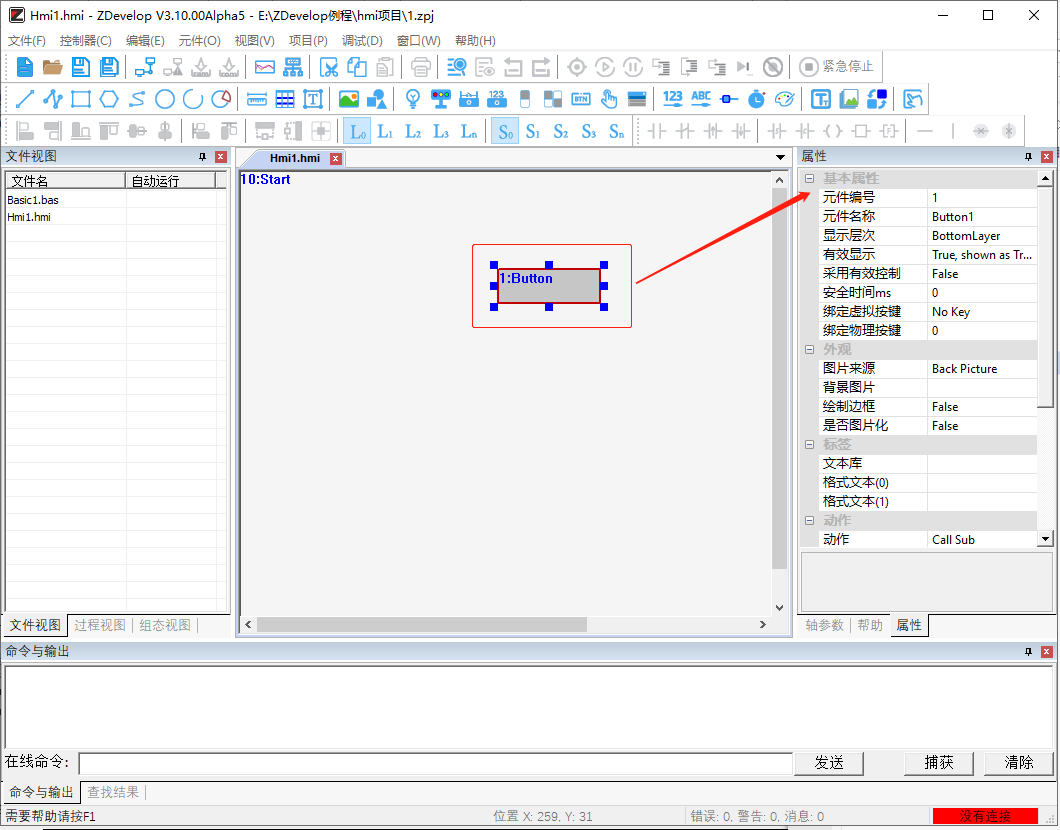Open the document dropdown arrow above the canvas

coord(780,157)
